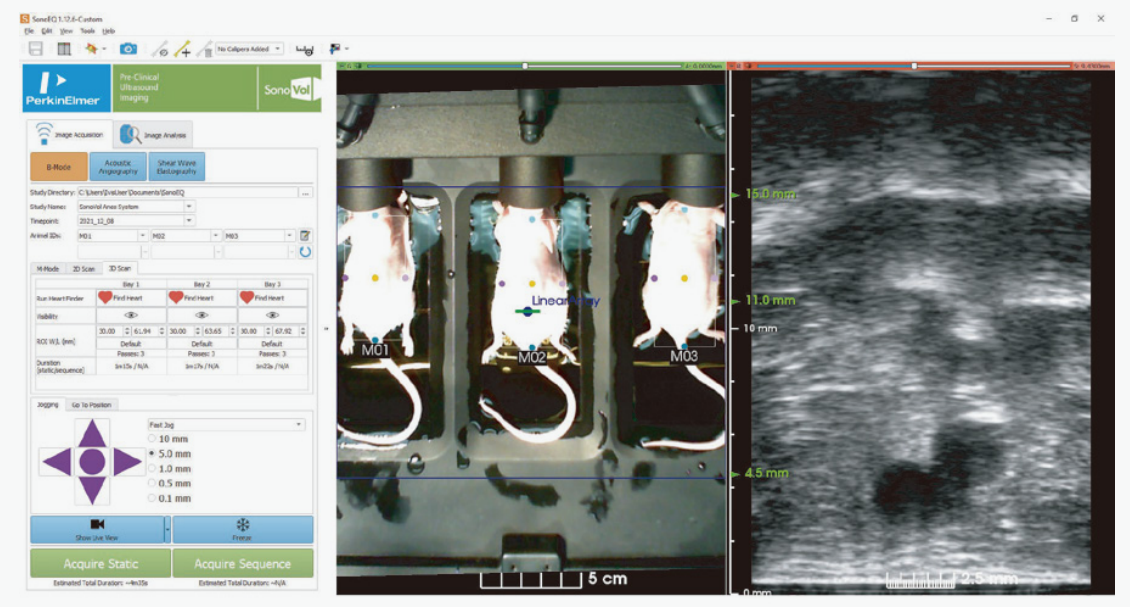Select the 1.0 mm jog step
The image size is (1130, 607).
coord(152,469)
